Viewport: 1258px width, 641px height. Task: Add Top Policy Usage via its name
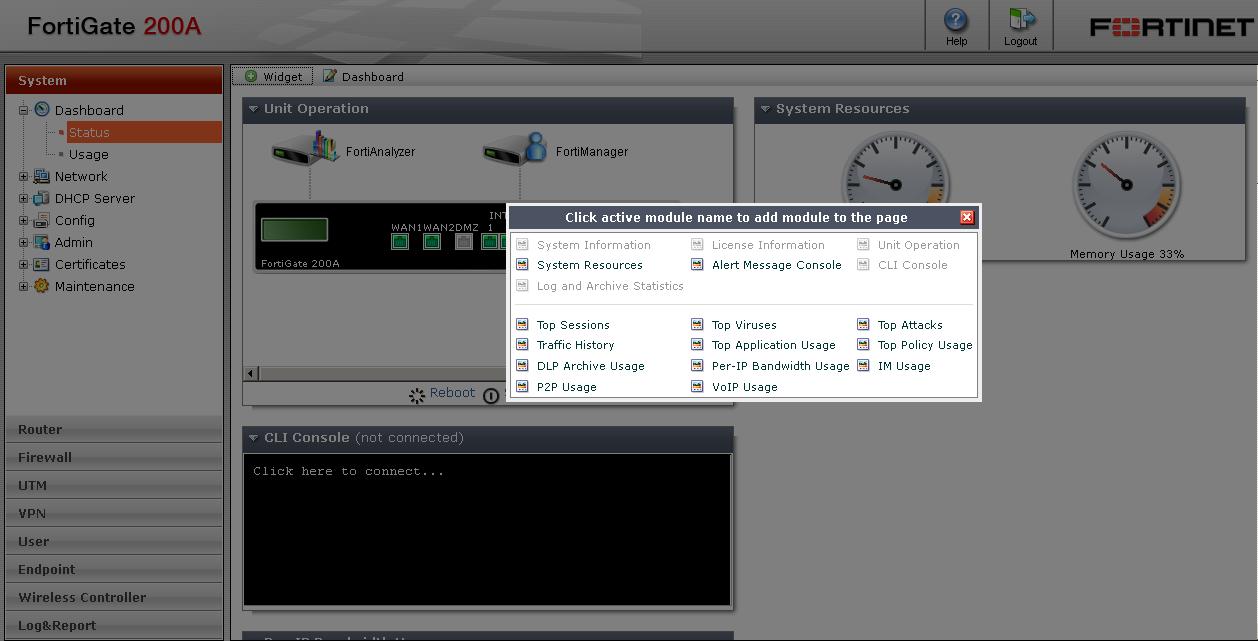tap(925, 345)
